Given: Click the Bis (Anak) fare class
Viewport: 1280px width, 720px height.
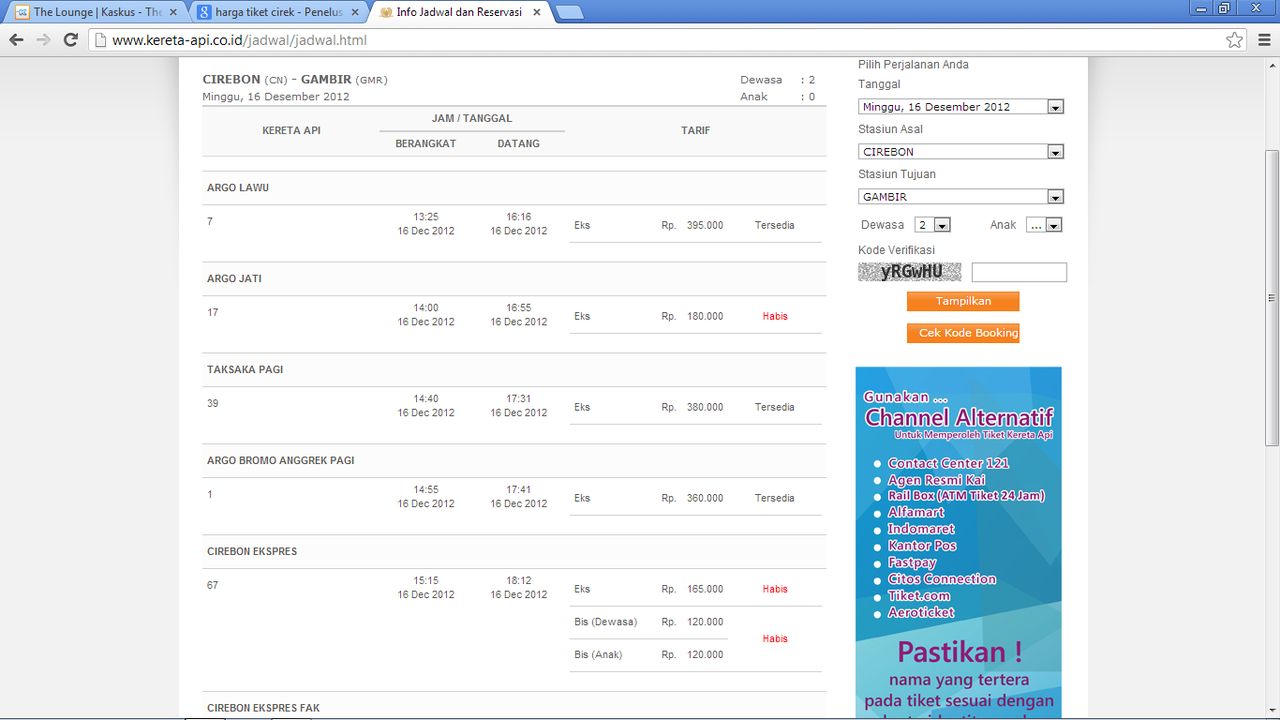Looking at the screenshot, I should click(x=598, y=655).
